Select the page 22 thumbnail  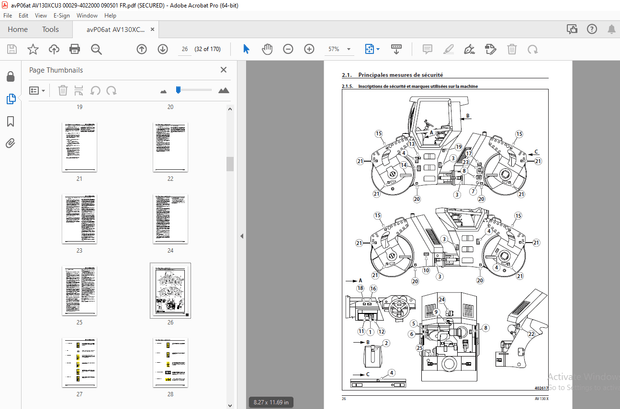(170, 147)
